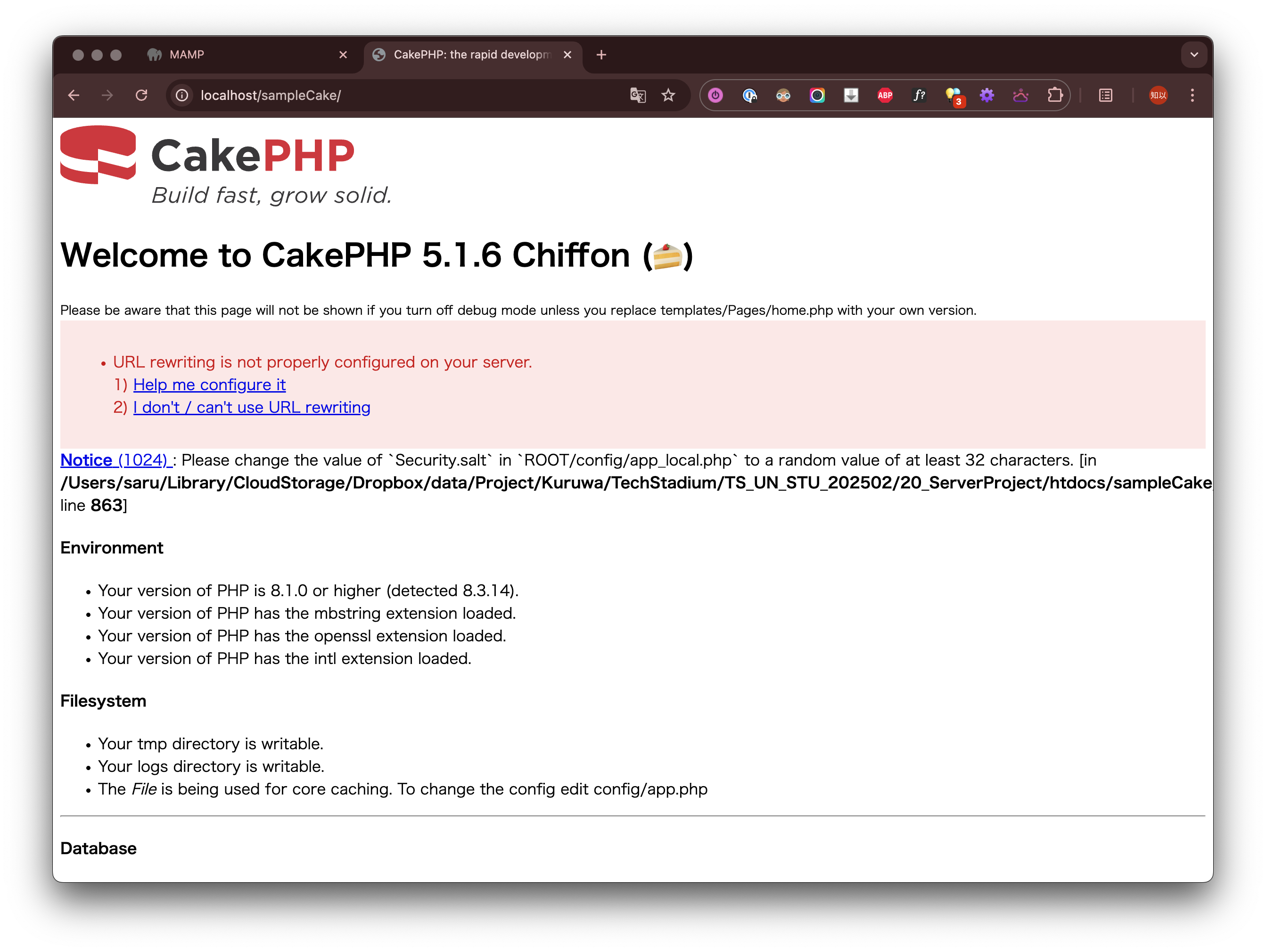Open the 'Help me configure it' link
Image resolution: width=1266 pixels, height=952 pixels.
[x=209, y=385]
